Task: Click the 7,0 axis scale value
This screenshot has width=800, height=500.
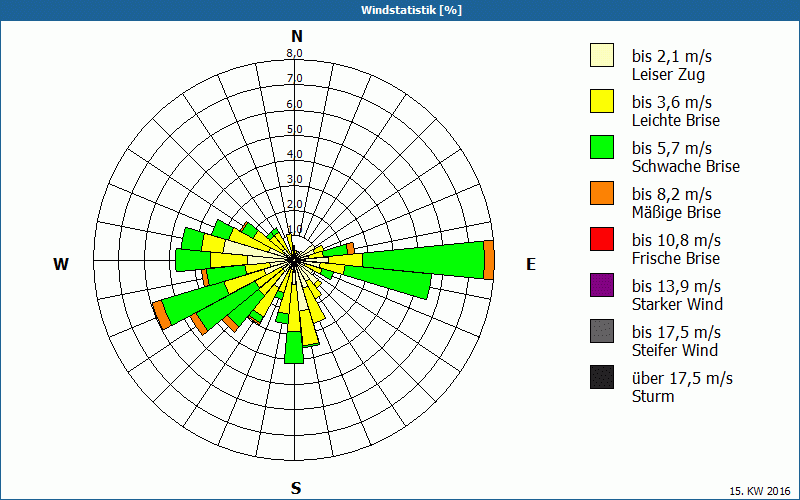Action: point(295,79)
